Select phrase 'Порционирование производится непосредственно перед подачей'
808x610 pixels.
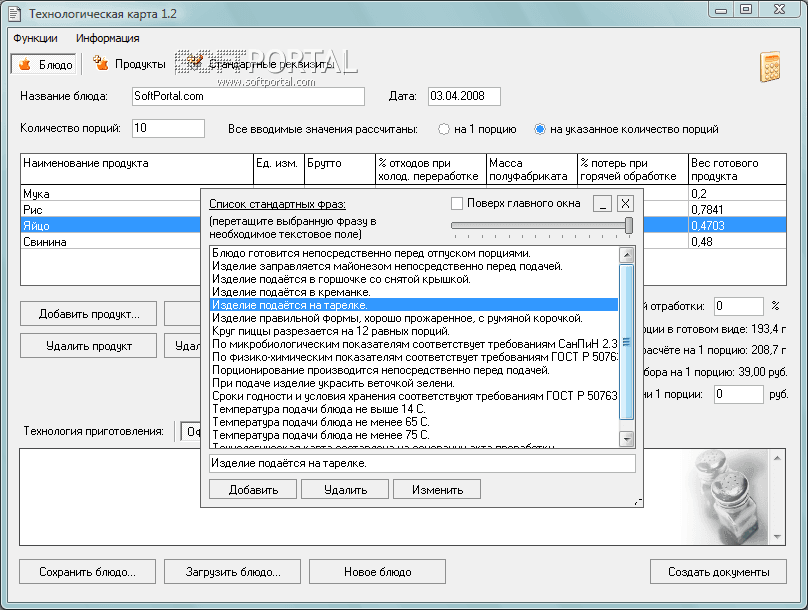[414, 370]
